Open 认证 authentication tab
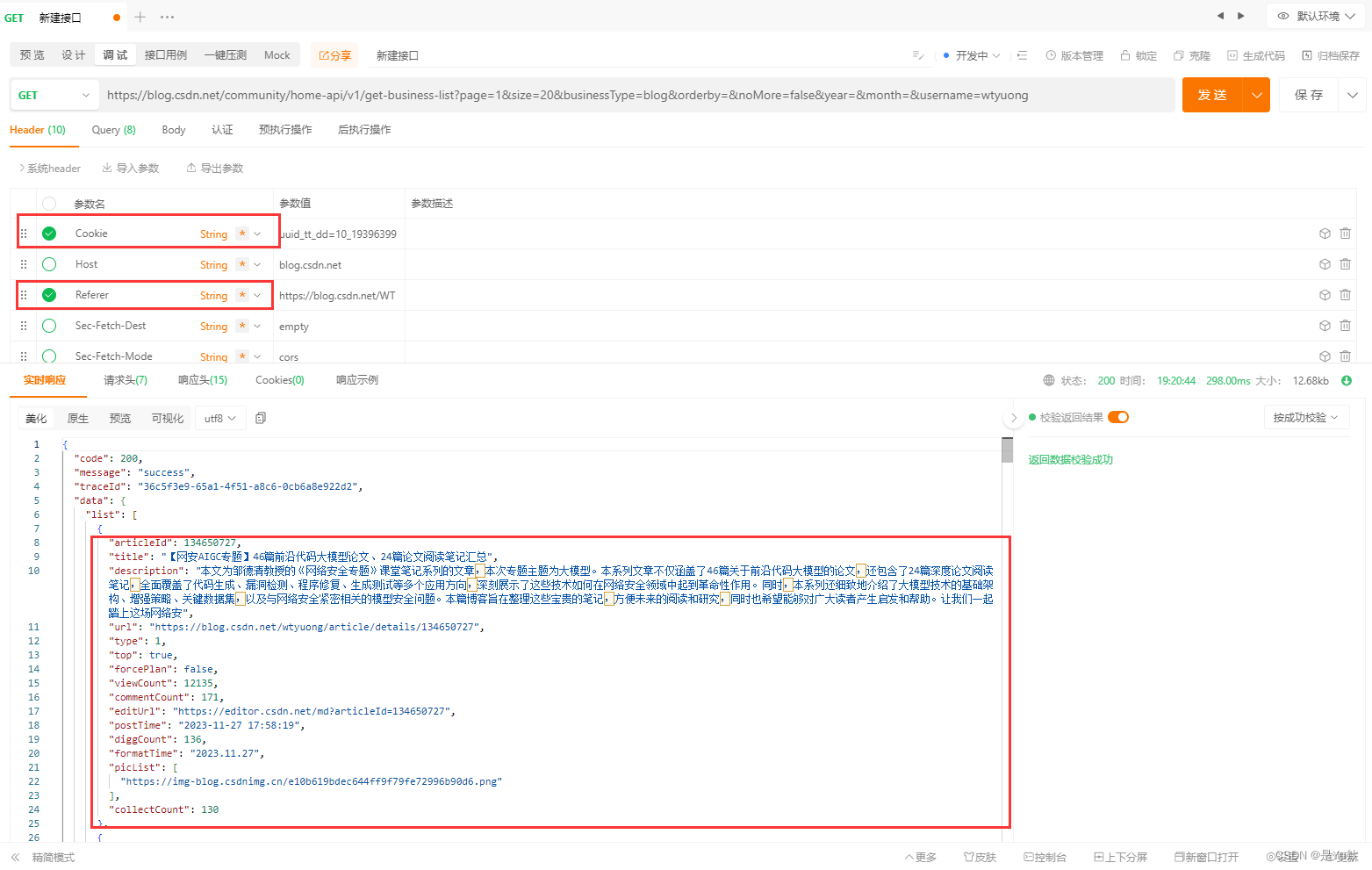 (x=222, y=130)
